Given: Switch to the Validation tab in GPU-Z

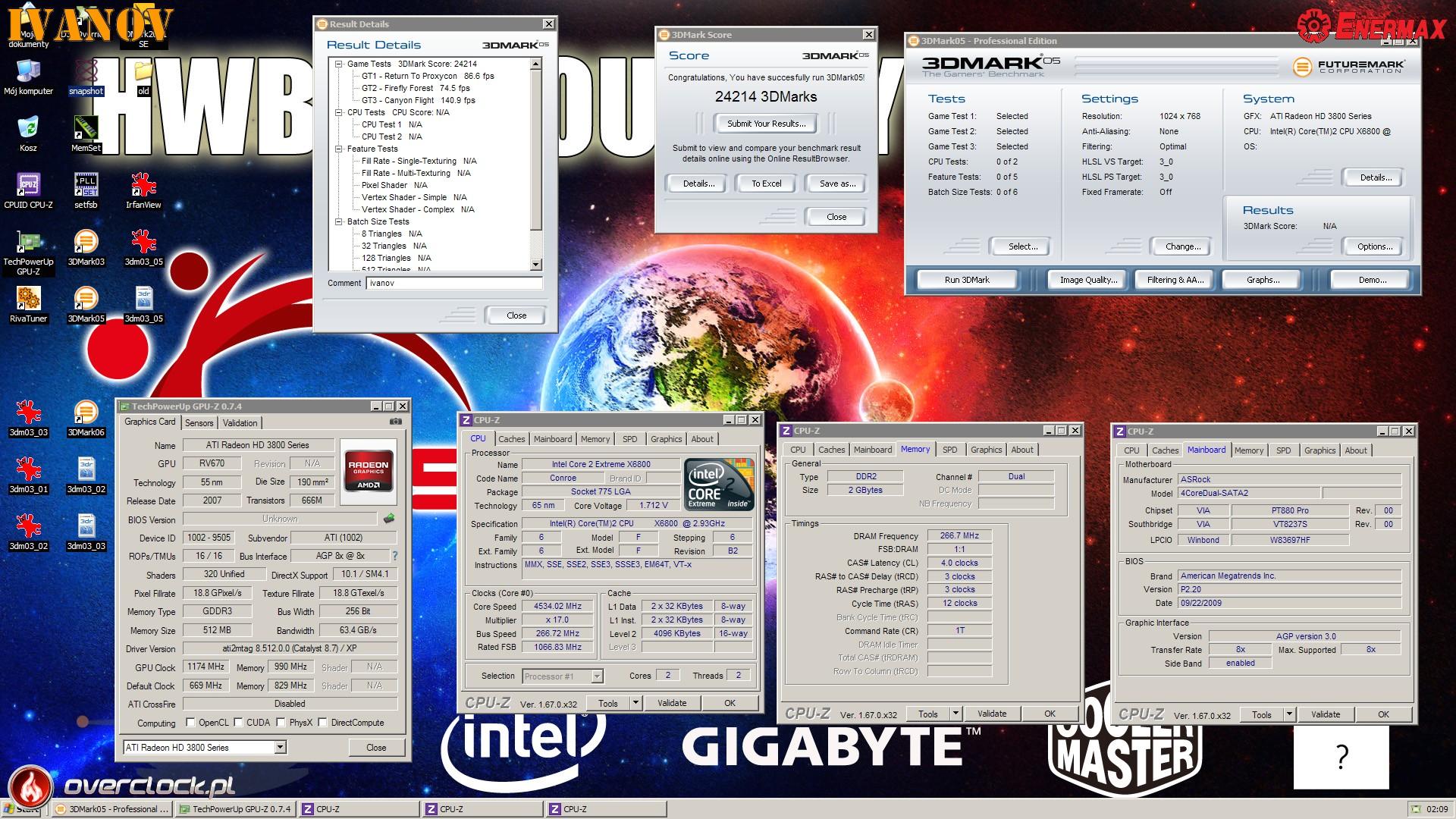Looking at the screenshot, I should point(240,423).
